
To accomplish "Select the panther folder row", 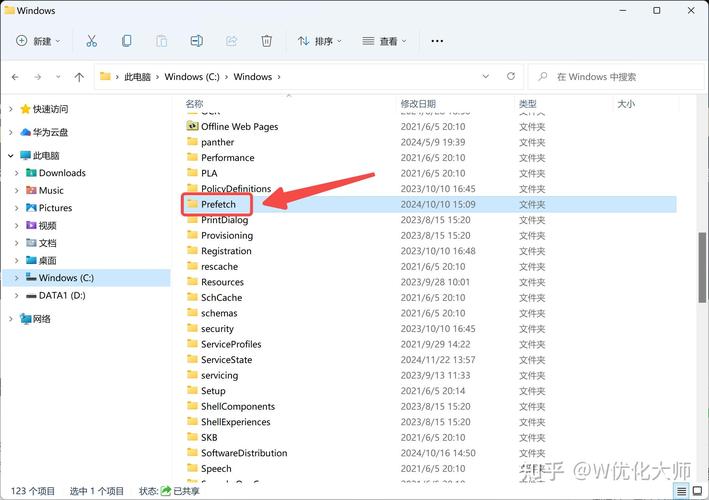I will [429, 142].
